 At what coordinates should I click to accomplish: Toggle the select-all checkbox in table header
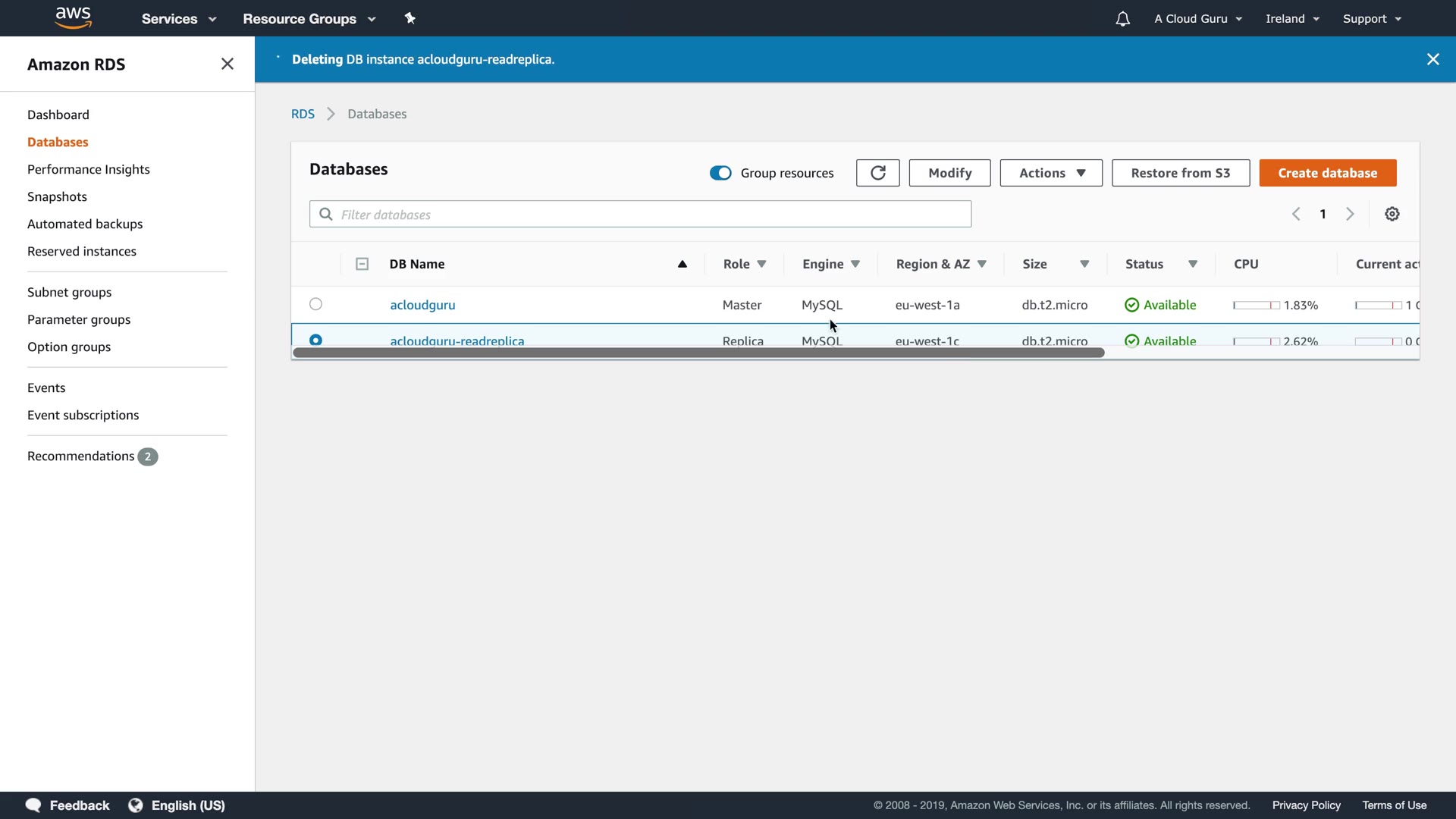coord(362,264)
